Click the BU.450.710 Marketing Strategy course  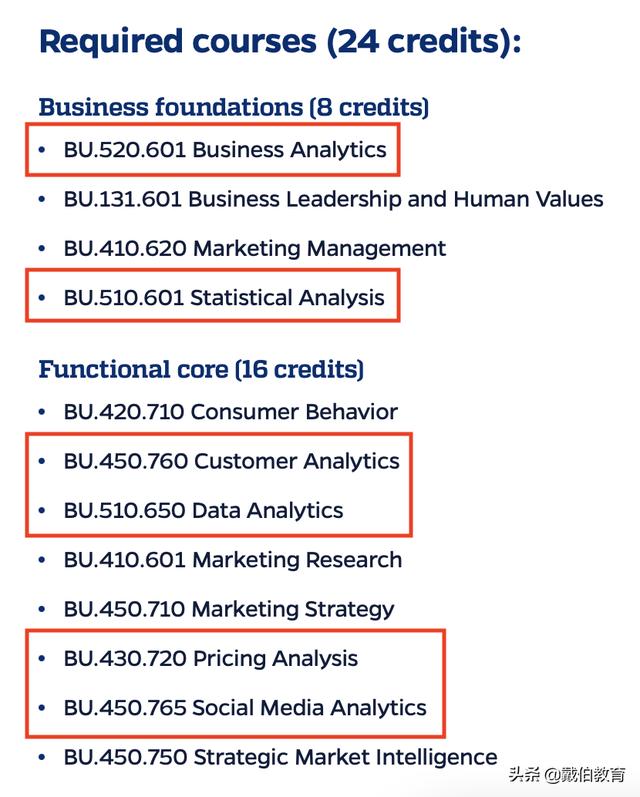229,609
